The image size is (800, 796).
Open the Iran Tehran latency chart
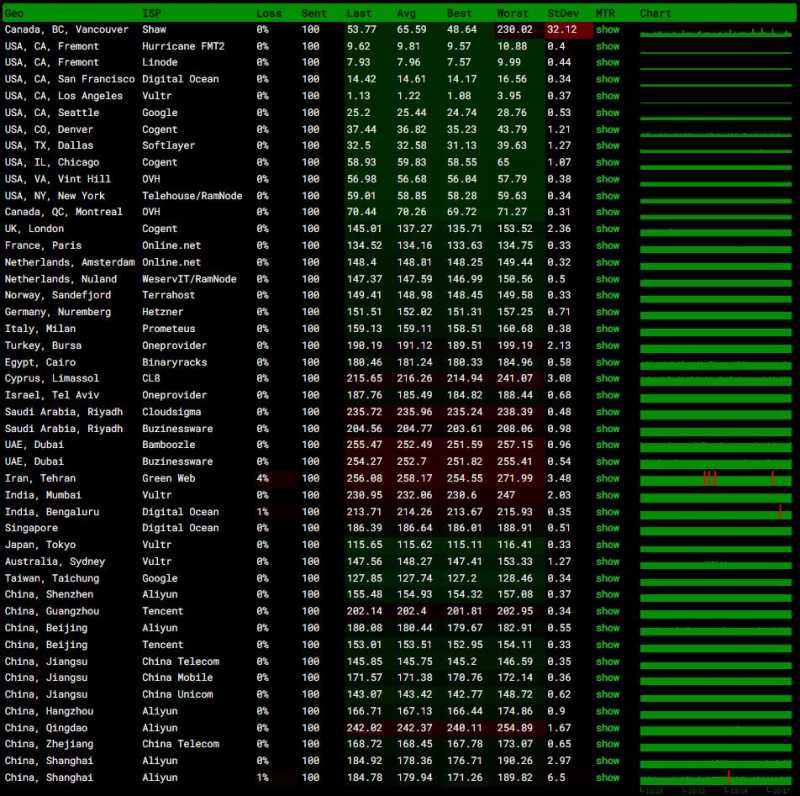coord(716,479)
